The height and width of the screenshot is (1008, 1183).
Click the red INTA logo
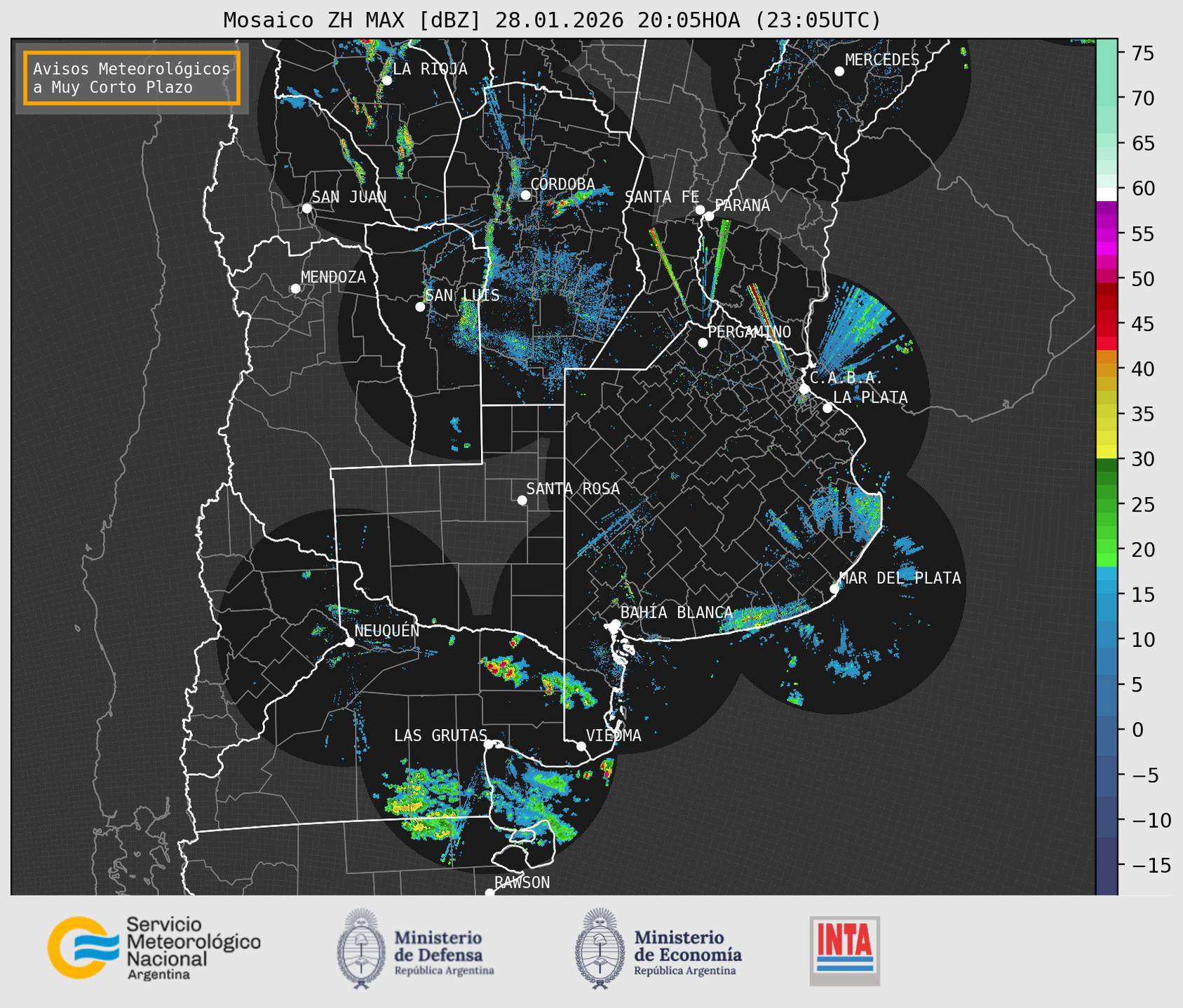844,950
